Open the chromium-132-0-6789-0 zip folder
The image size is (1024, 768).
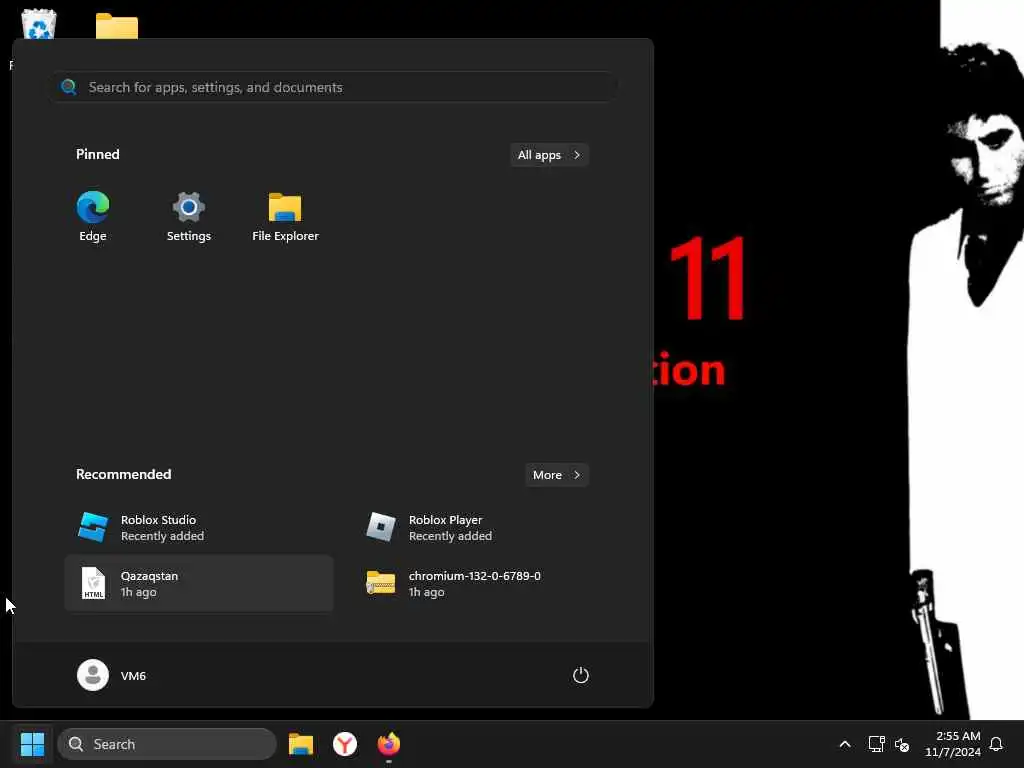[487, 584]
